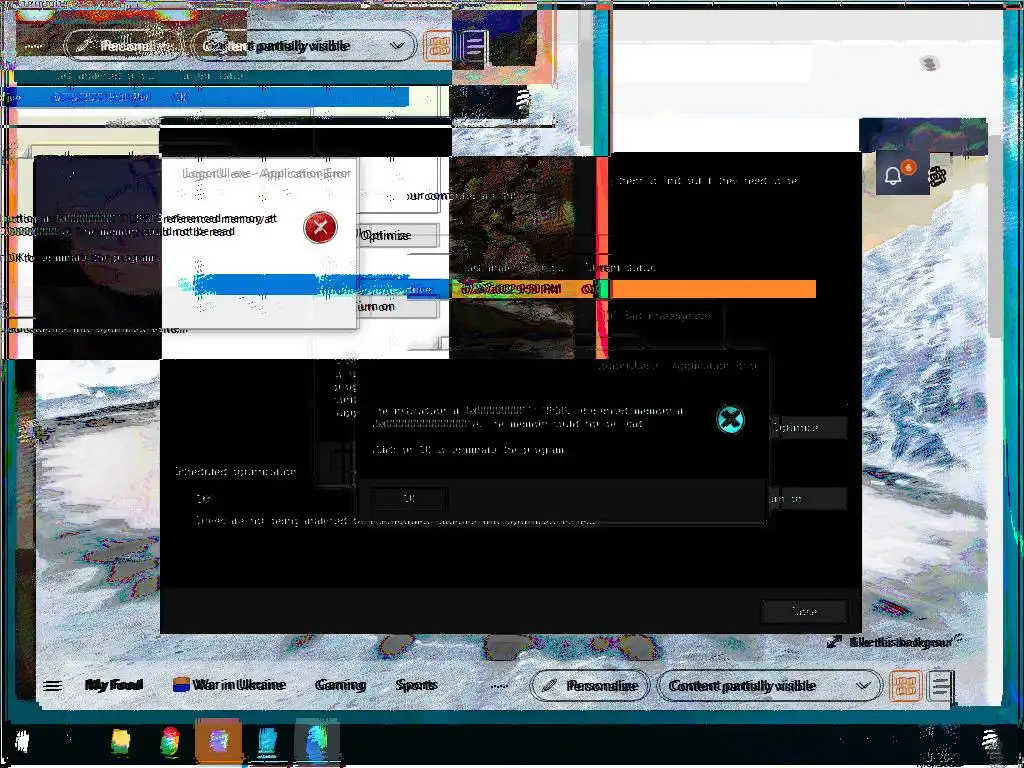Expand the Content partially visible dropdown near the grid view icon
The width and height of the screenshot is (1024, 768).
769,686
